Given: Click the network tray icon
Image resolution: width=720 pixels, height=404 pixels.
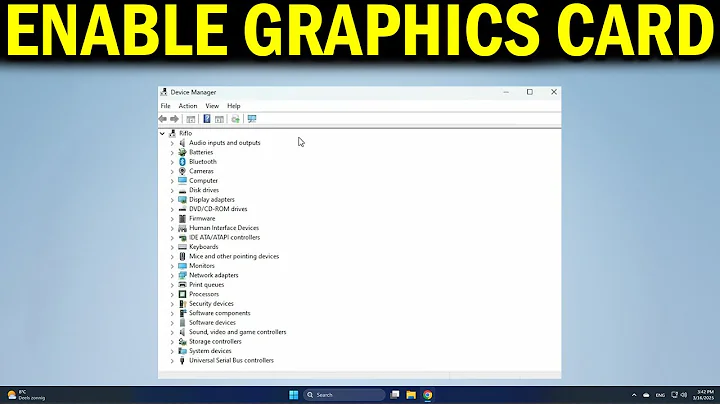Looking at the screenshot, I should tap(675, 395).
